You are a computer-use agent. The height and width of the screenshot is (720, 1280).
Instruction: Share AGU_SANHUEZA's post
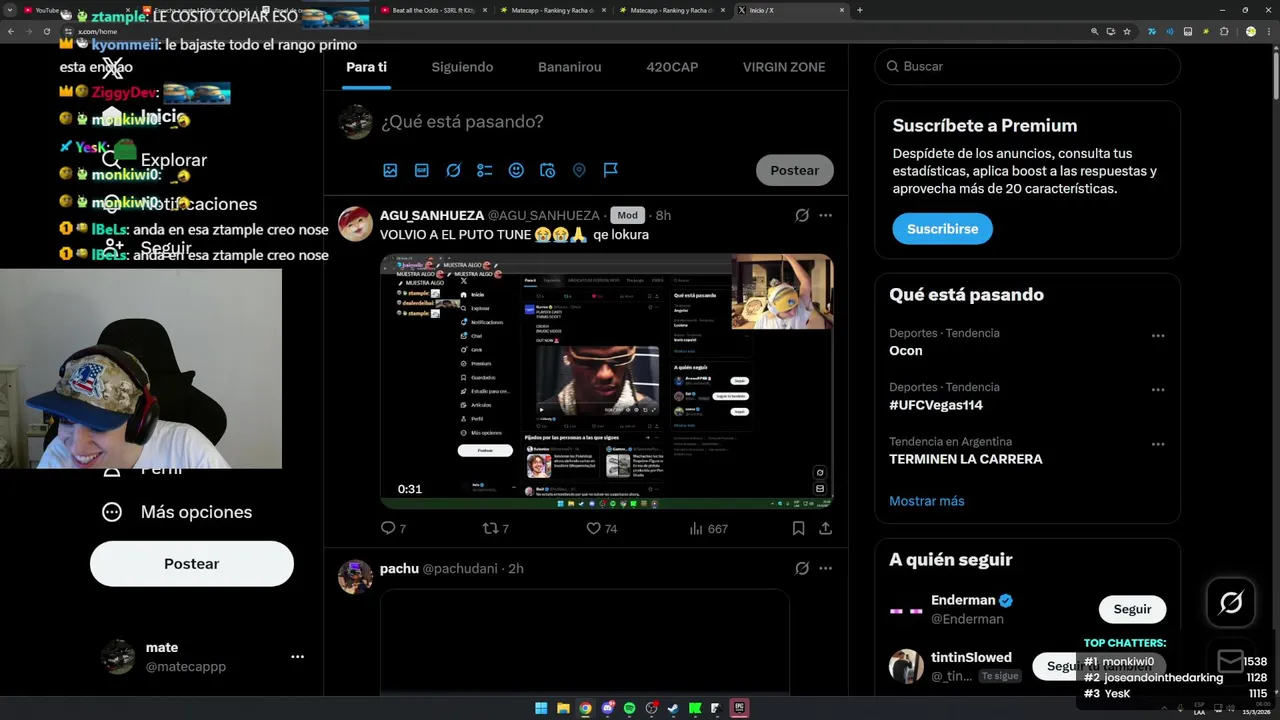click(x=825, y=528)
